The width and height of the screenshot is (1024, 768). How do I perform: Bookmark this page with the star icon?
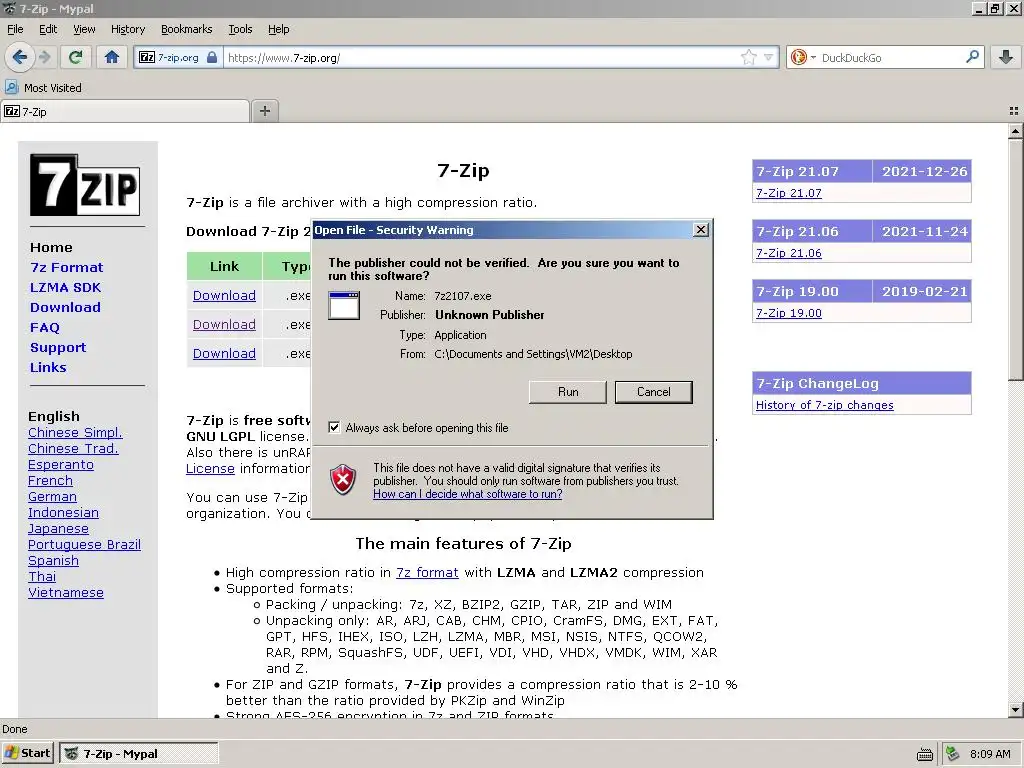pos(748,57)
